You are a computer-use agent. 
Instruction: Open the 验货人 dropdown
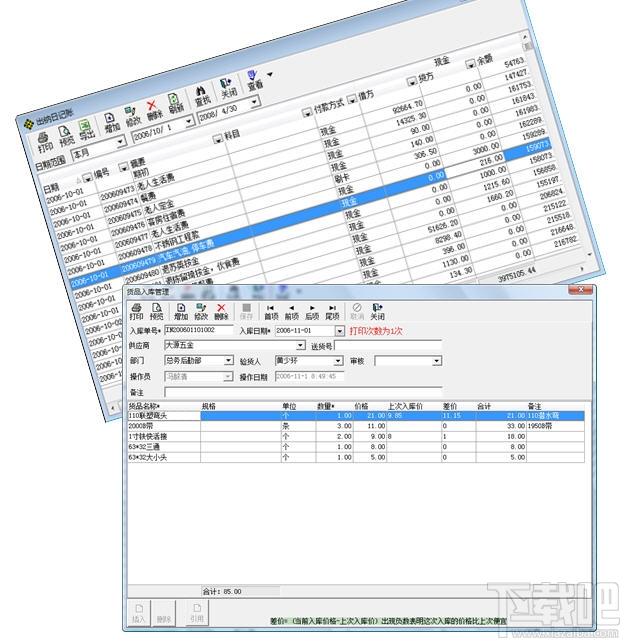click(x=338, y=360)
